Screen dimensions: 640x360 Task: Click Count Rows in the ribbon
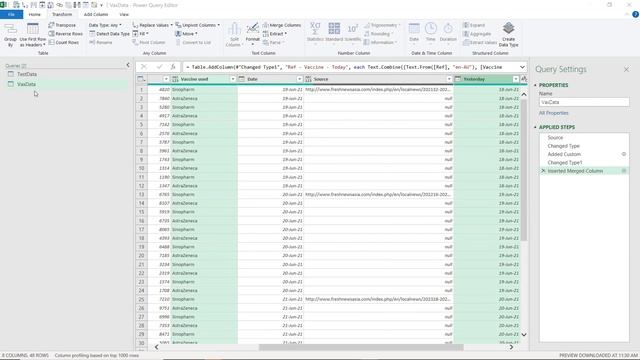[64, 42]
